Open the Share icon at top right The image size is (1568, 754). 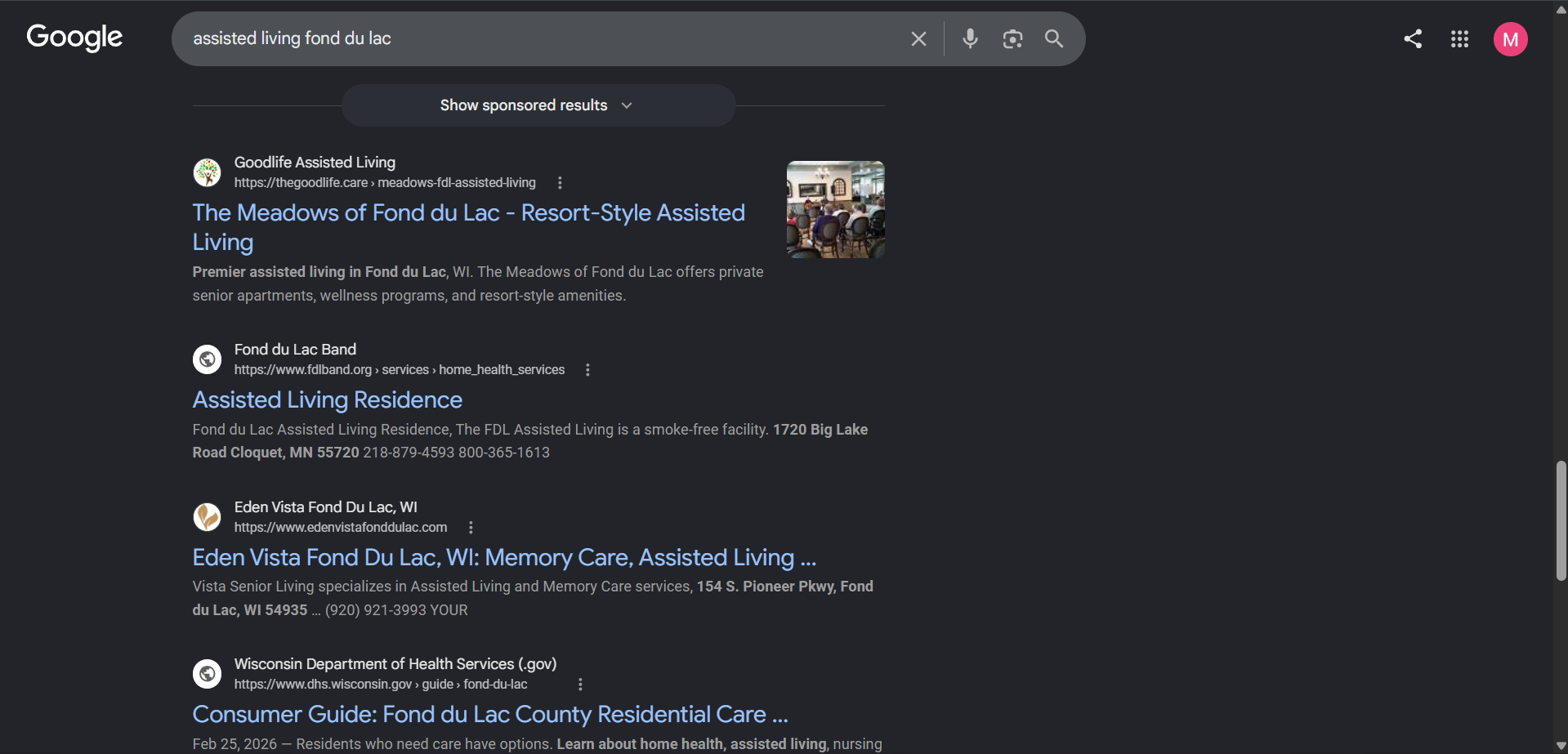coord(1413,38)
